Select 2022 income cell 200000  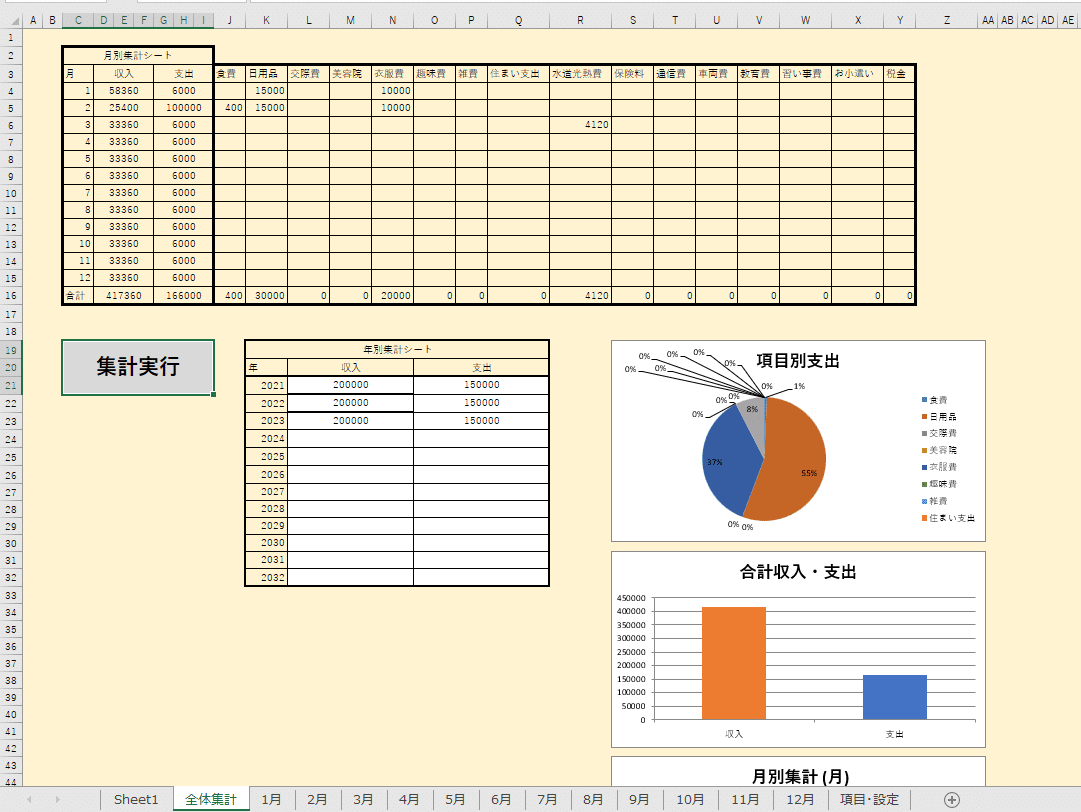[x=350, y=403]
